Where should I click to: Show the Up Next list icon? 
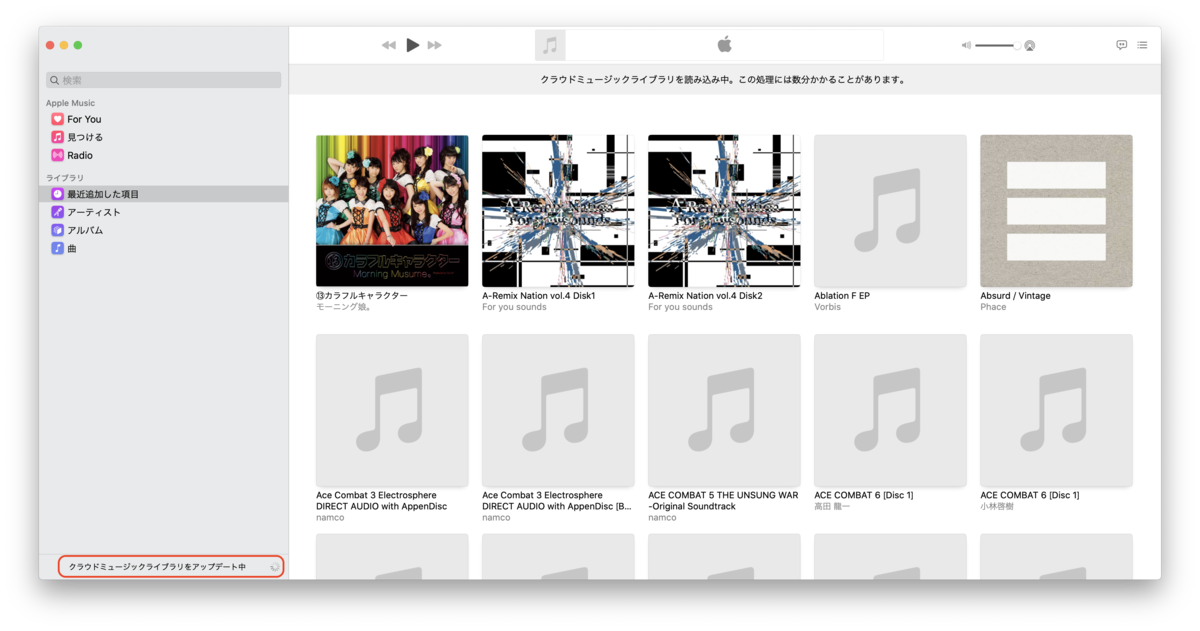click(x=1142, y=45)
